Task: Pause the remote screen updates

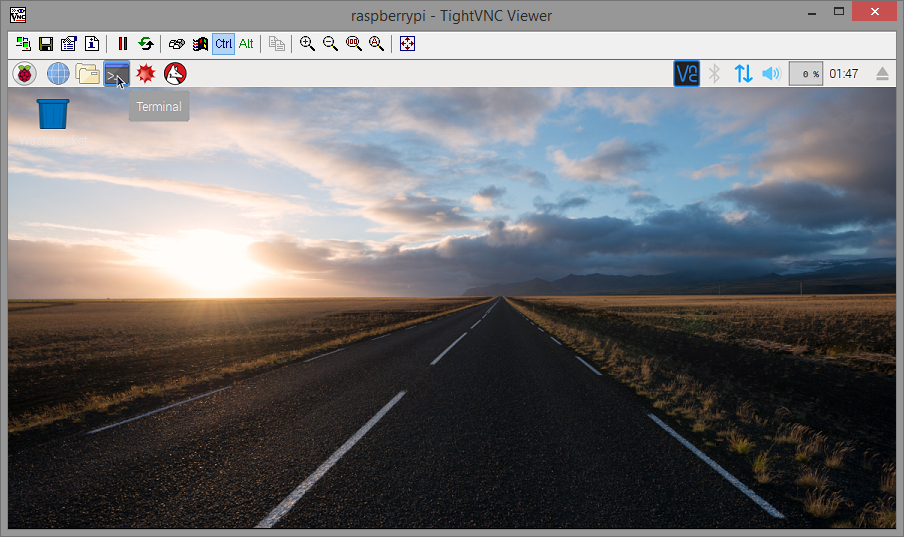Action: pos(122,44)
